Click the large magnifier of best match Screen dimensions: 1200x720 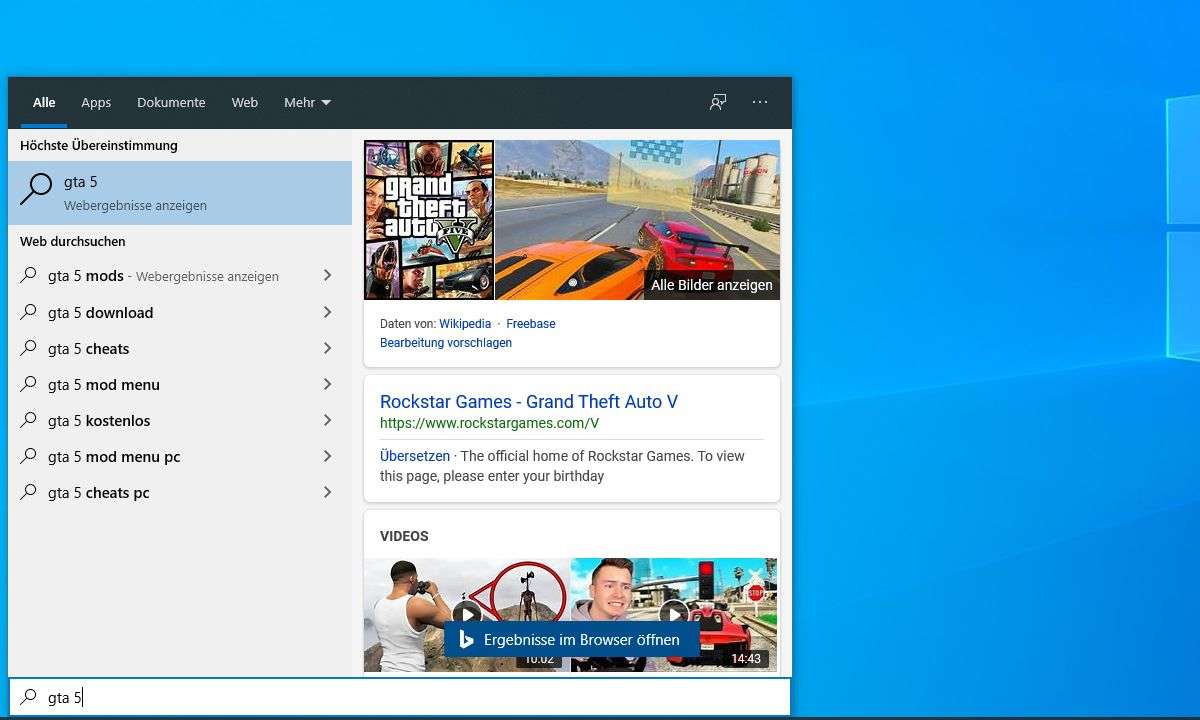tap(36, 189)
